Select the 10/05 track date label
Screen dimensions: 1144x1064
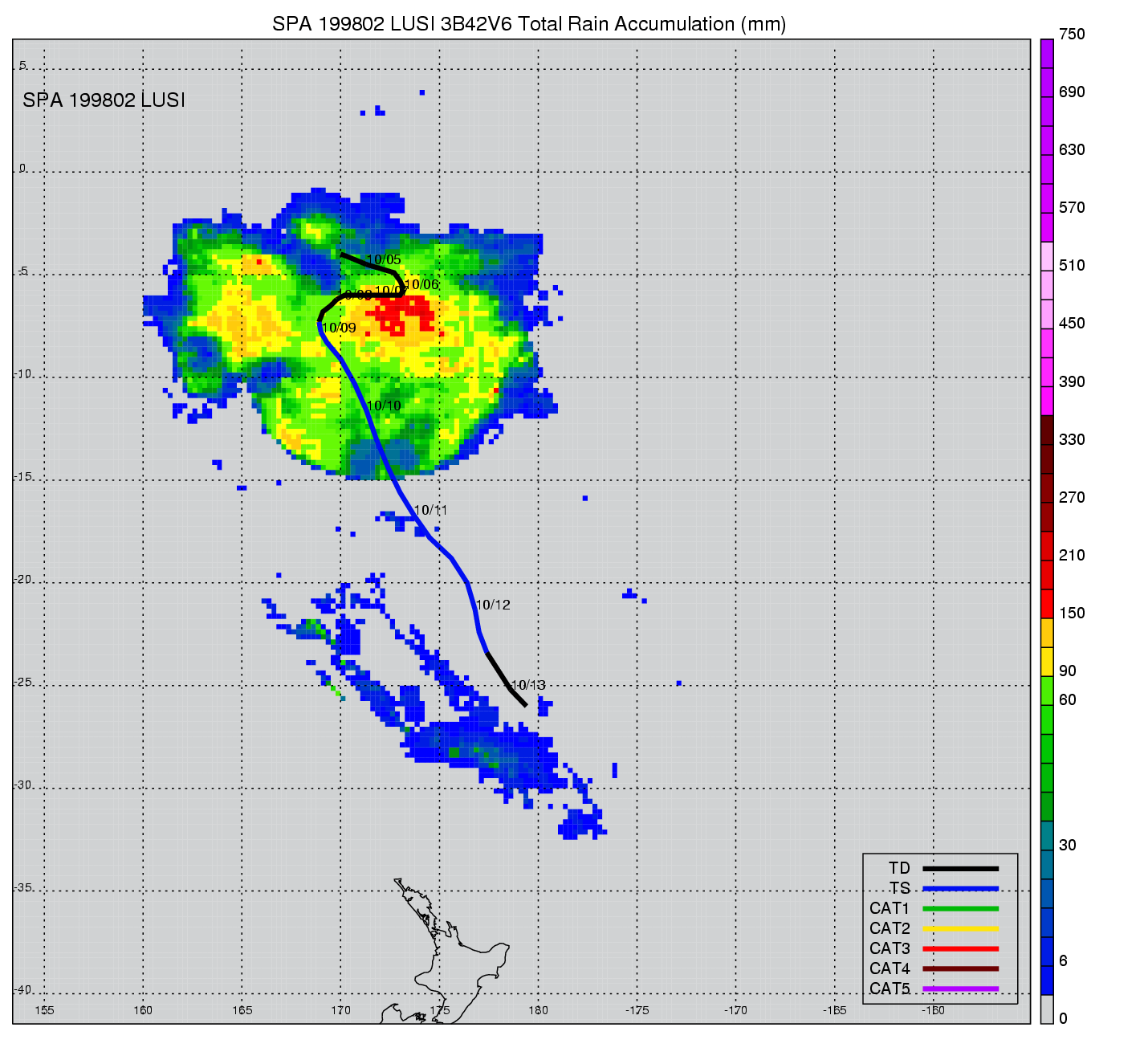384,259
